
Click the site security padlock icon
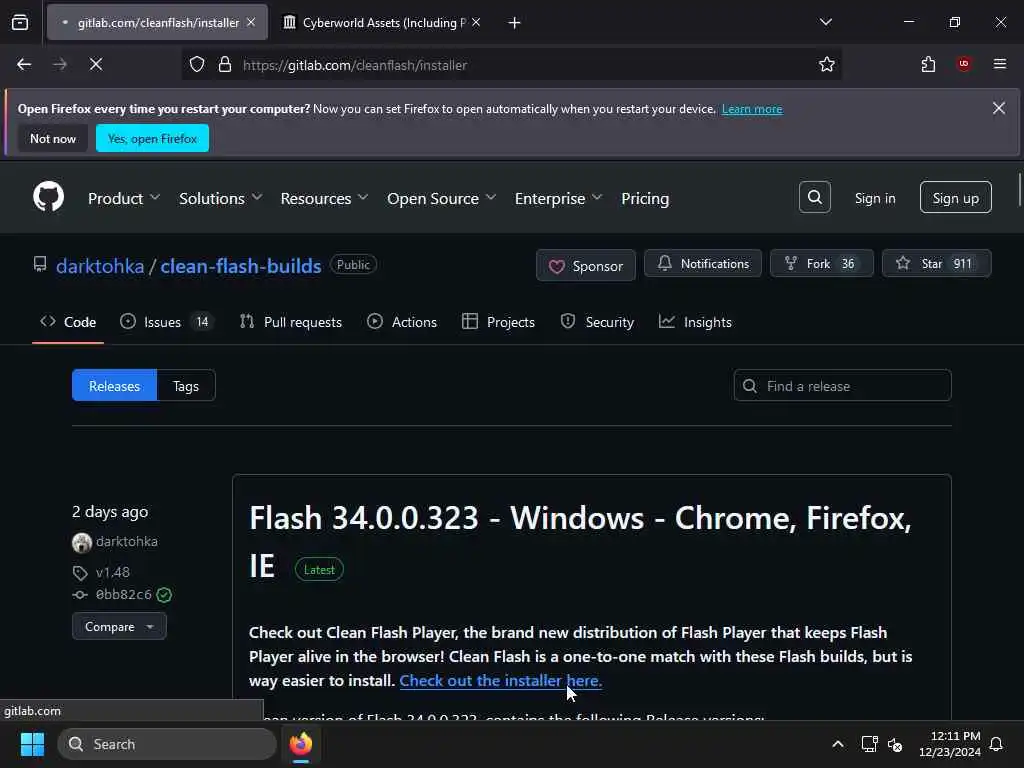pos(225,64)
